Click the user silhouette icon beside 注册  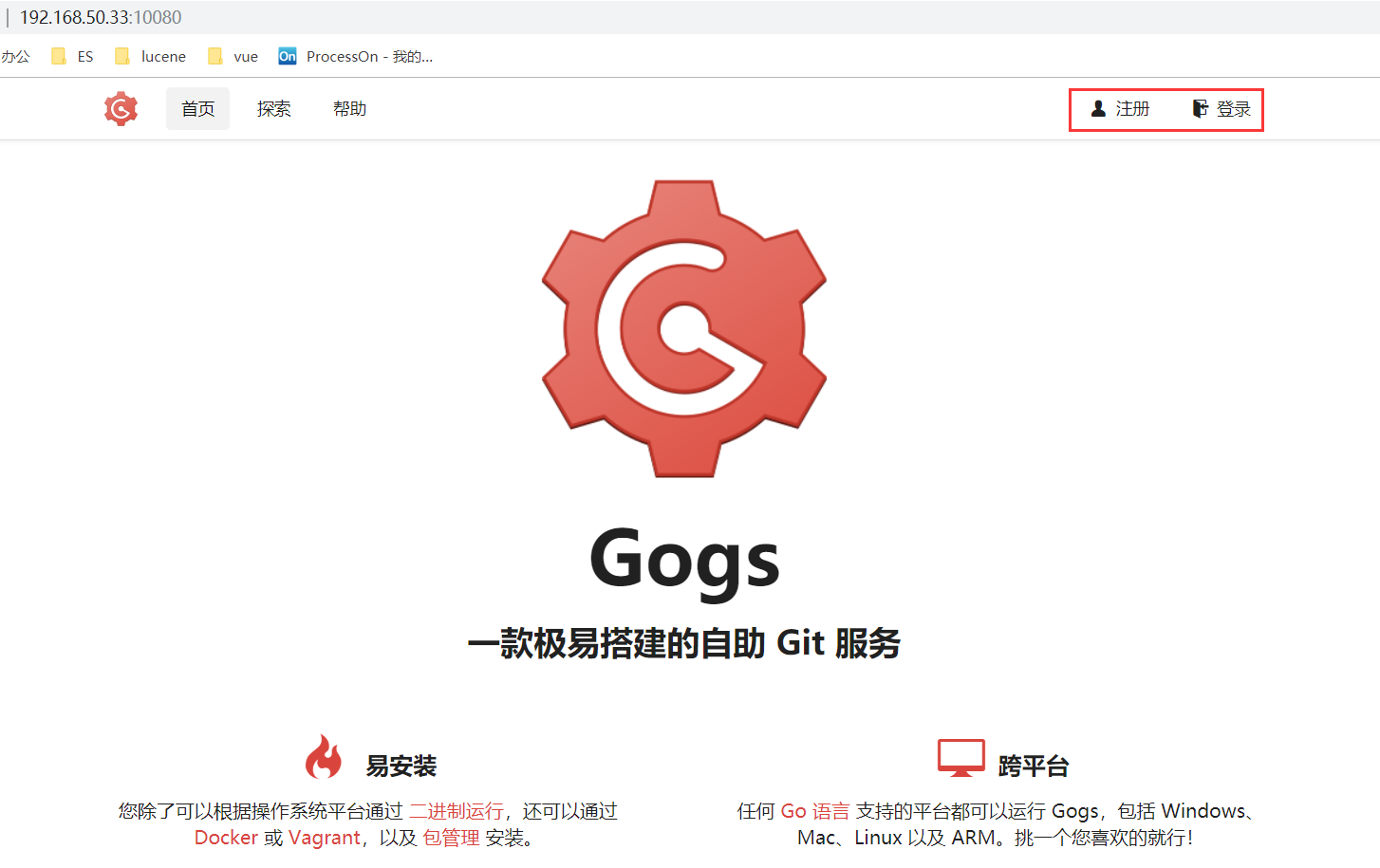pyautogui.click(x=1098, y=108)
